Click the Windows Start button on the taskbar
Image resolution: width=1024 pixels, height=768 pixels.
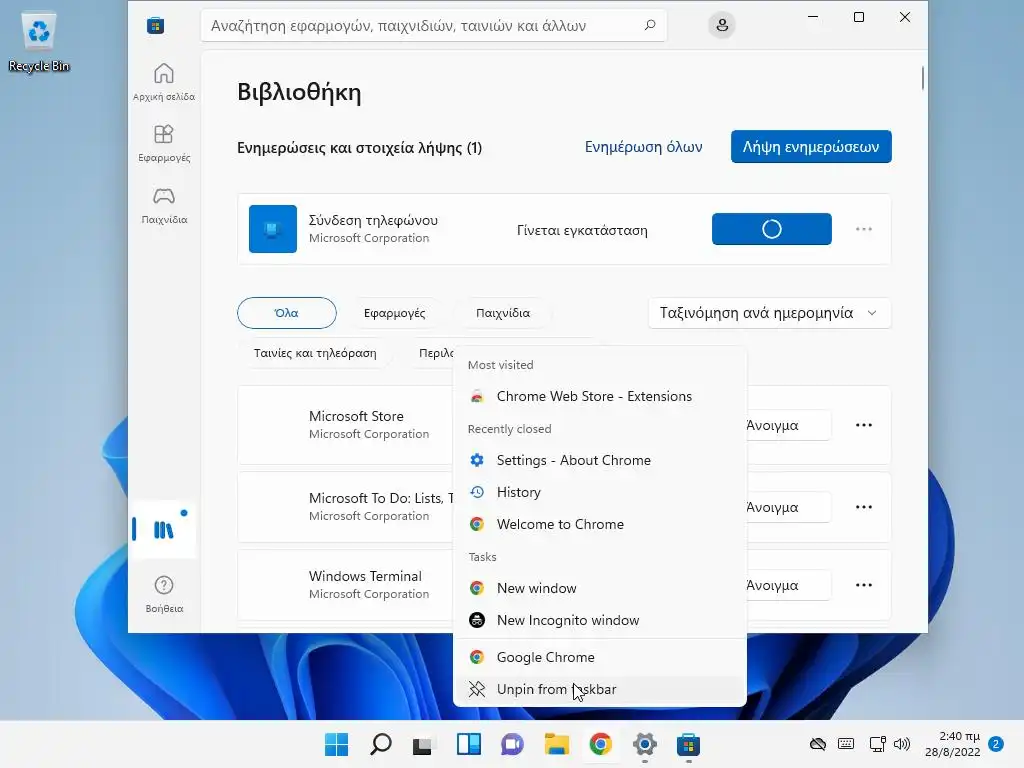point(337,744)
